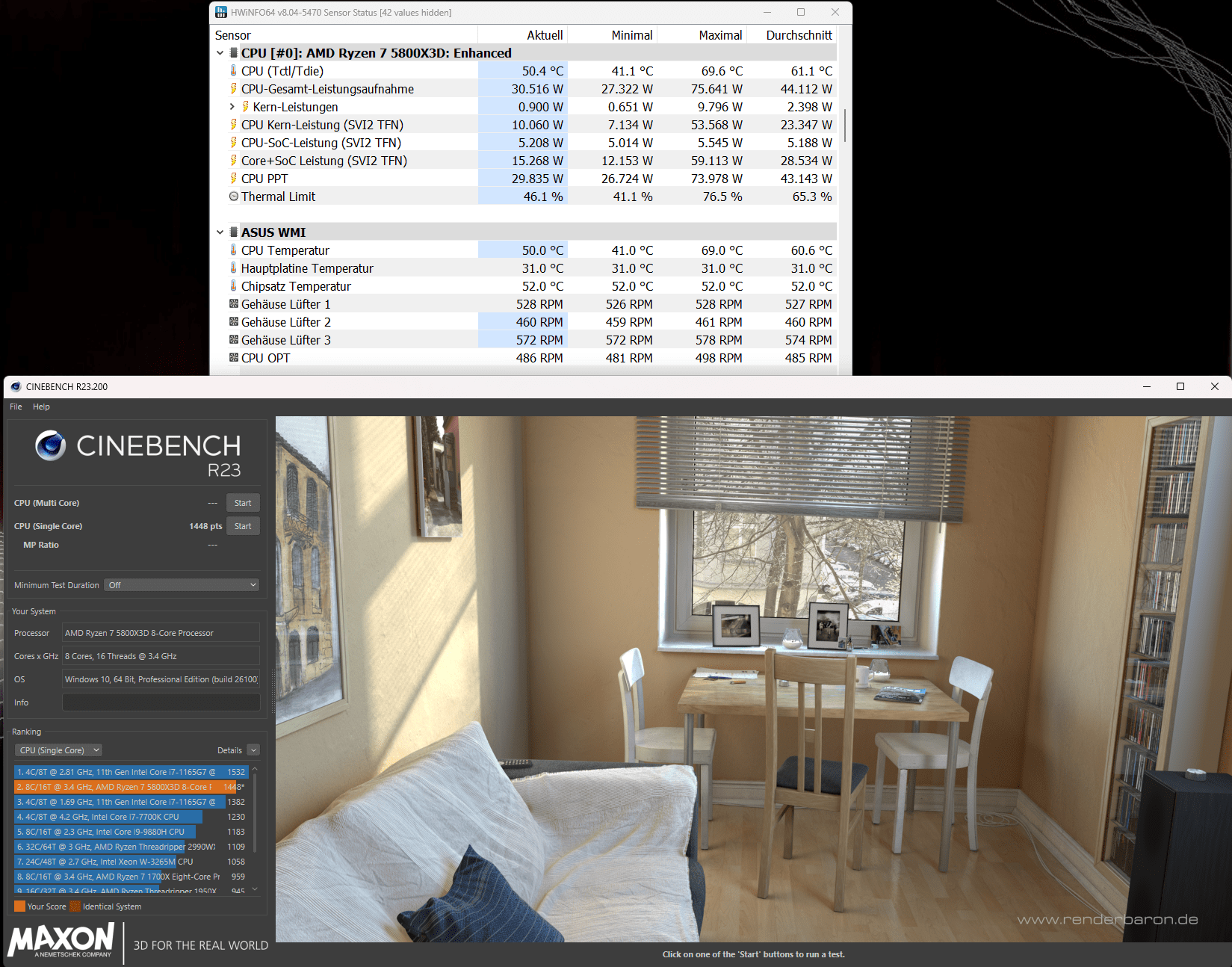Click thermometer icon beside CPU Temperatur
Viewport: 1232px width, 967px height.
pos(234,250)
